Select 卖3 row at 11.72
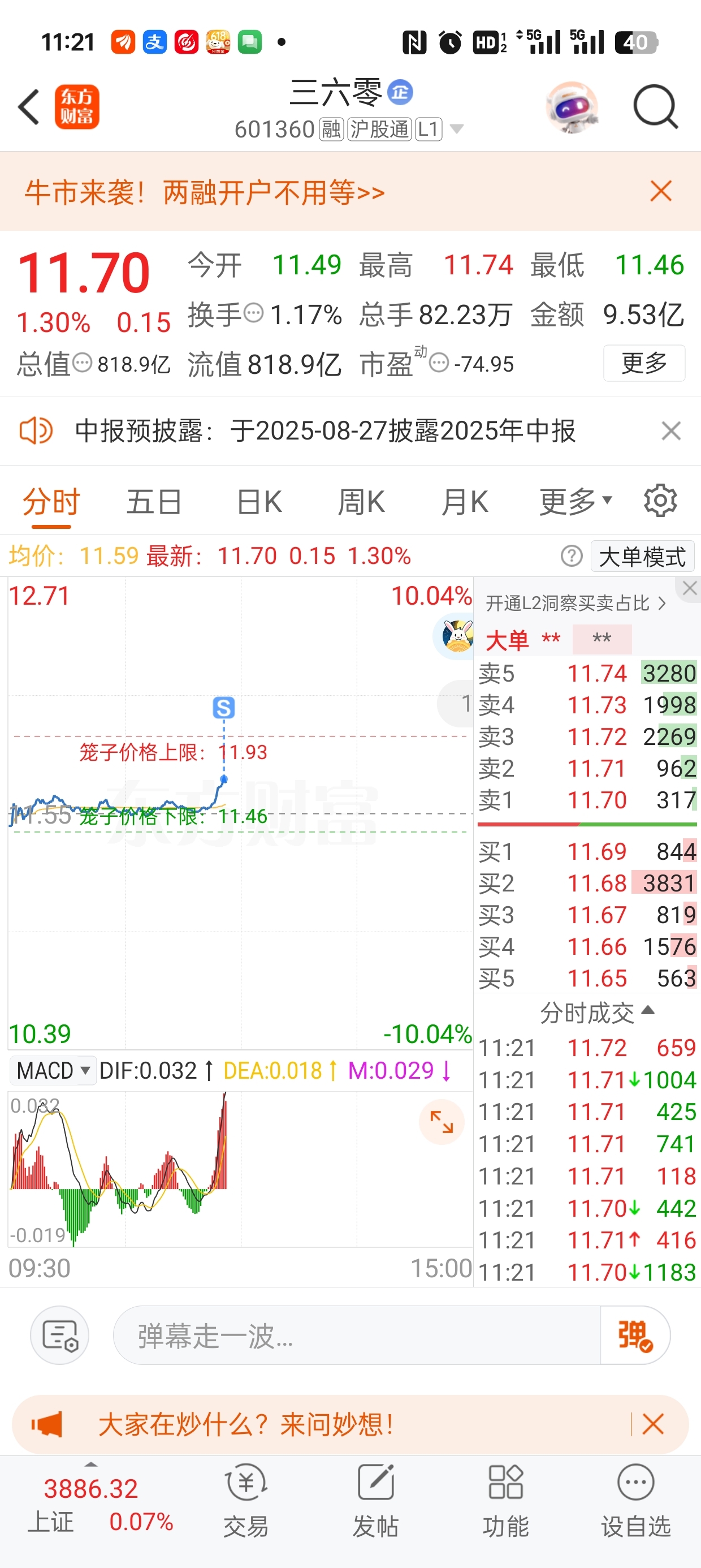The image size is (701, 1568). (x=587, y=736)
